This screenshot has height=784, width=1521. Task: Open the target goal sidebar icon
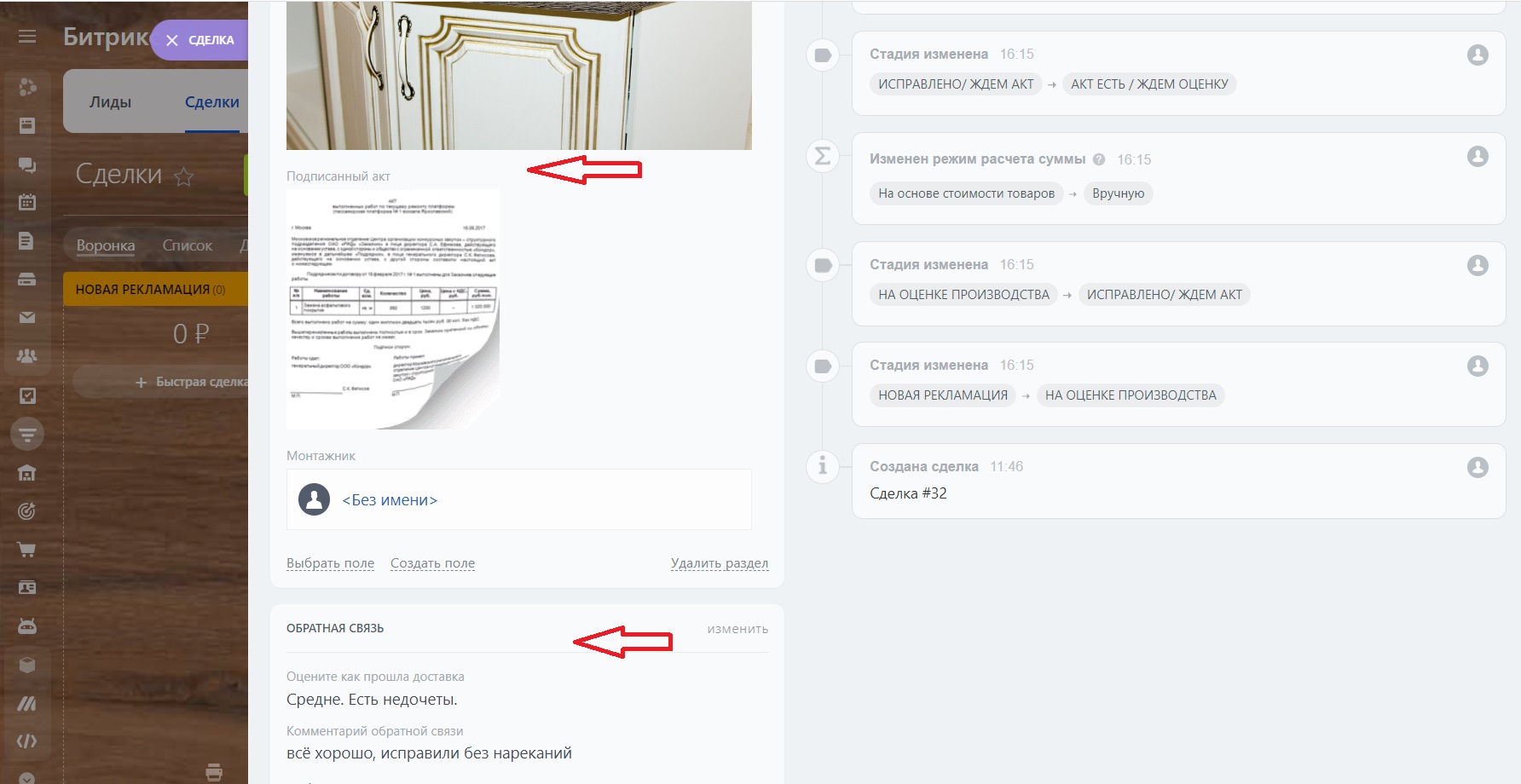coord(27,511)
